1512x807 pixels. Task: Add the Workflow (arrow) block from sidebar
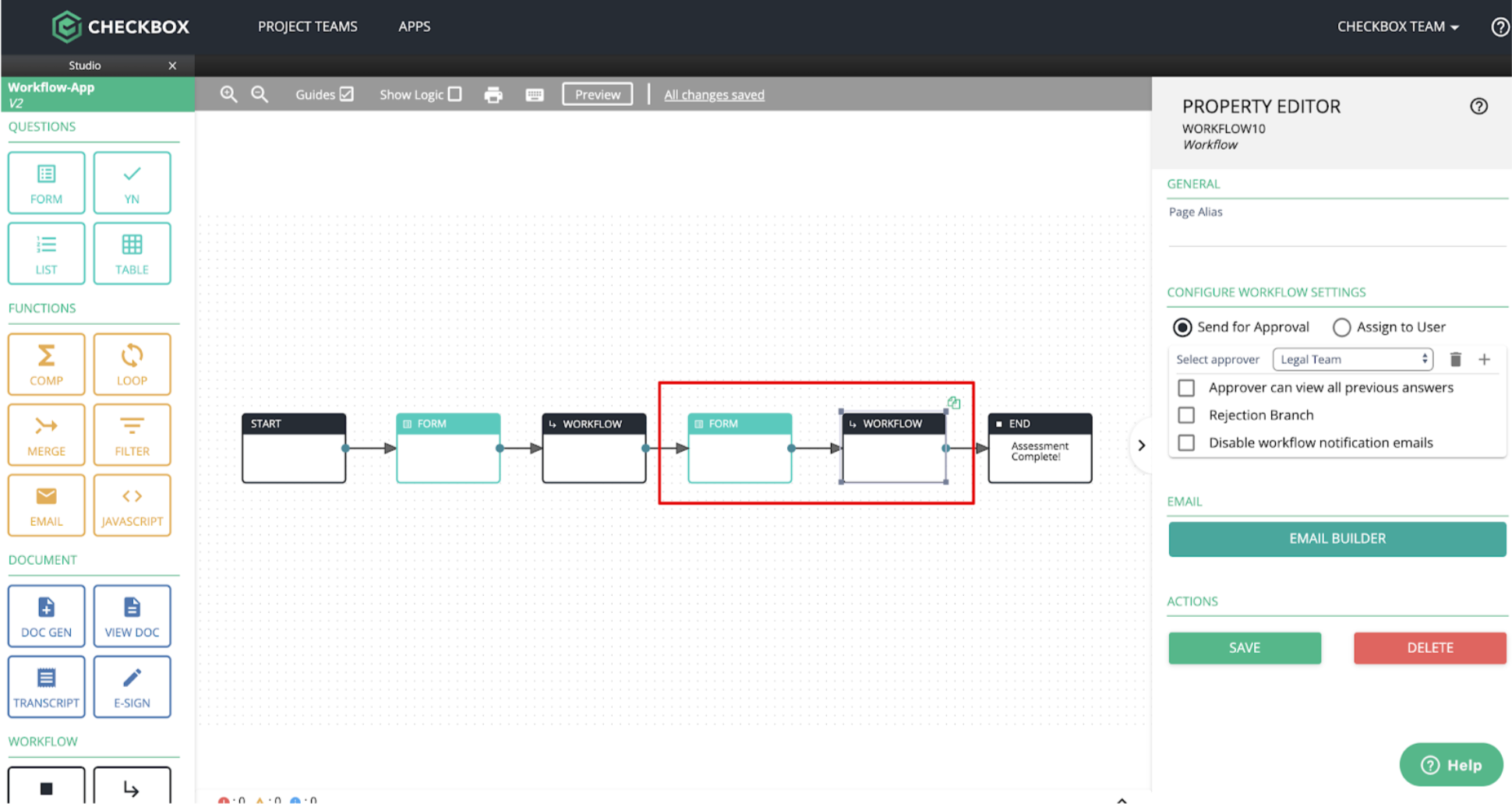(x=132, y=786)
